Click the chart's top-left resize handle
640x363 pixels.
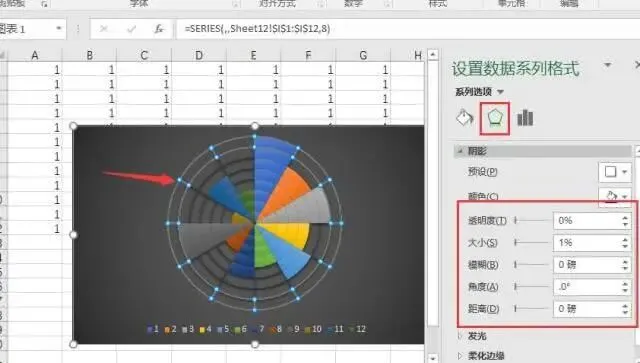(x=73, y=126)
